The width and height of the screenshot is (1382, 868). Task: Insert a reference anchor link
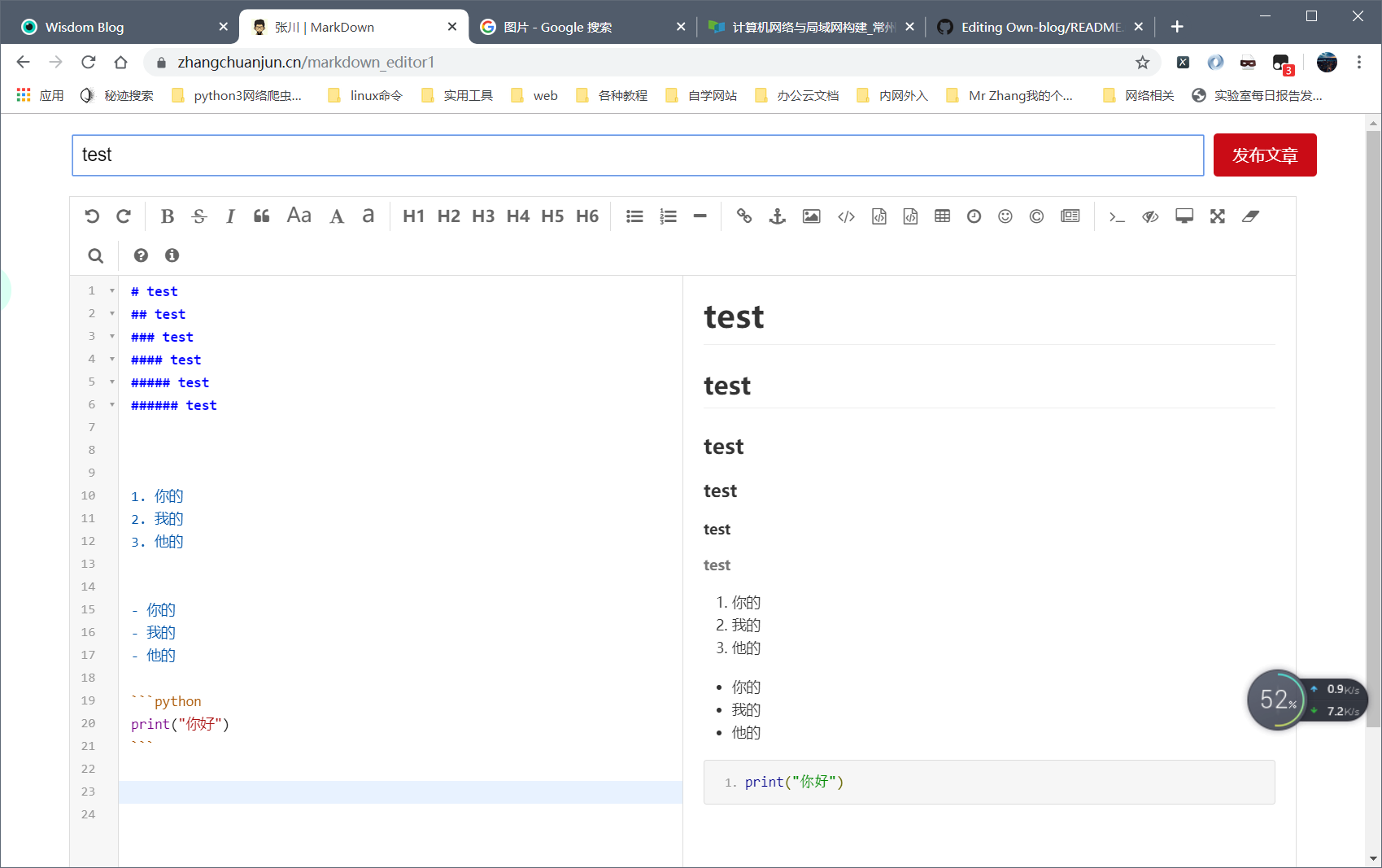pyautogui.click(x=778, y=216)
